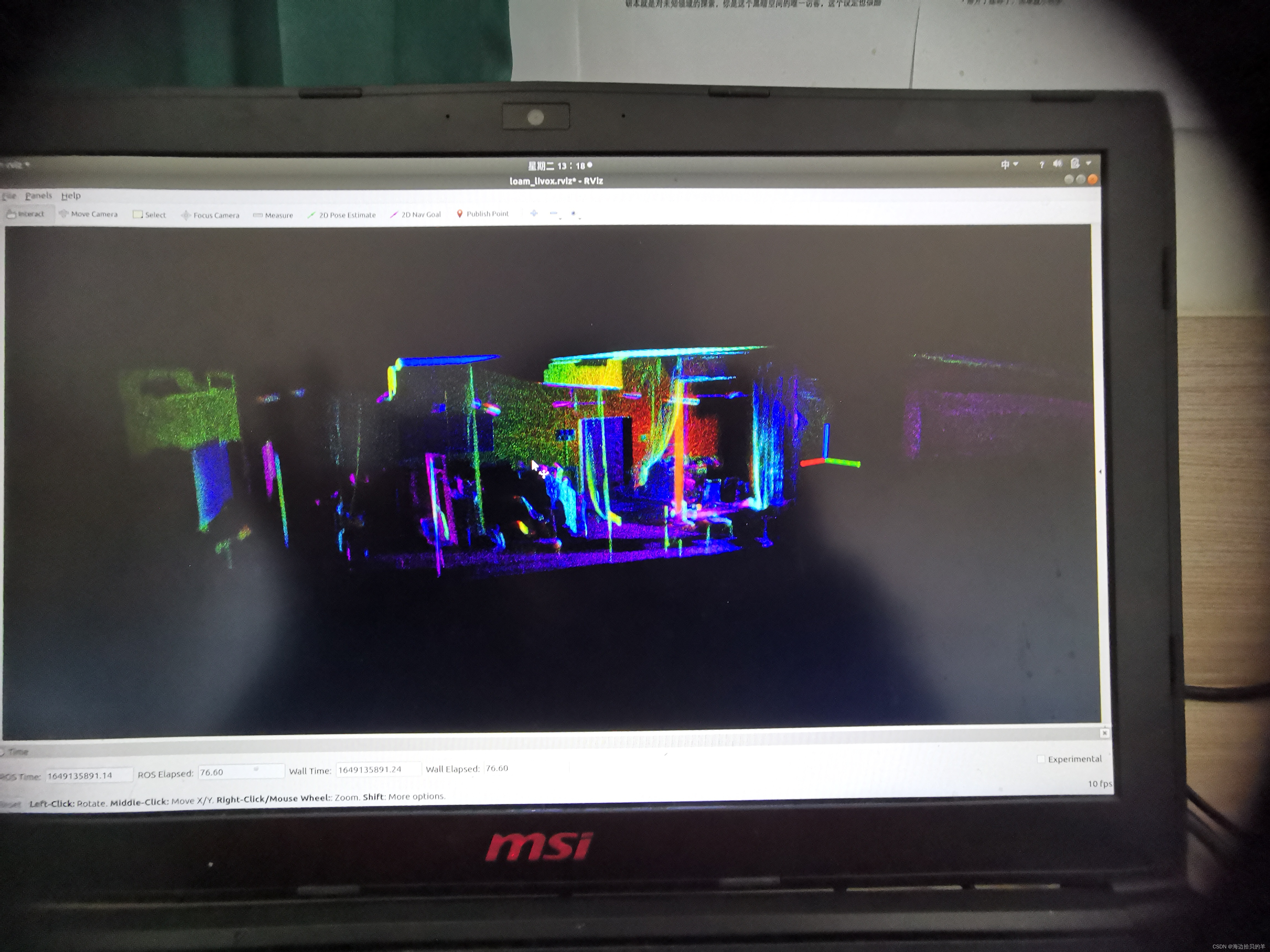Viewport: 1270px width, 952px height.
Task: Enable the Experimental checkbox
Action: pyautogui.click(x=1041, y=759)
